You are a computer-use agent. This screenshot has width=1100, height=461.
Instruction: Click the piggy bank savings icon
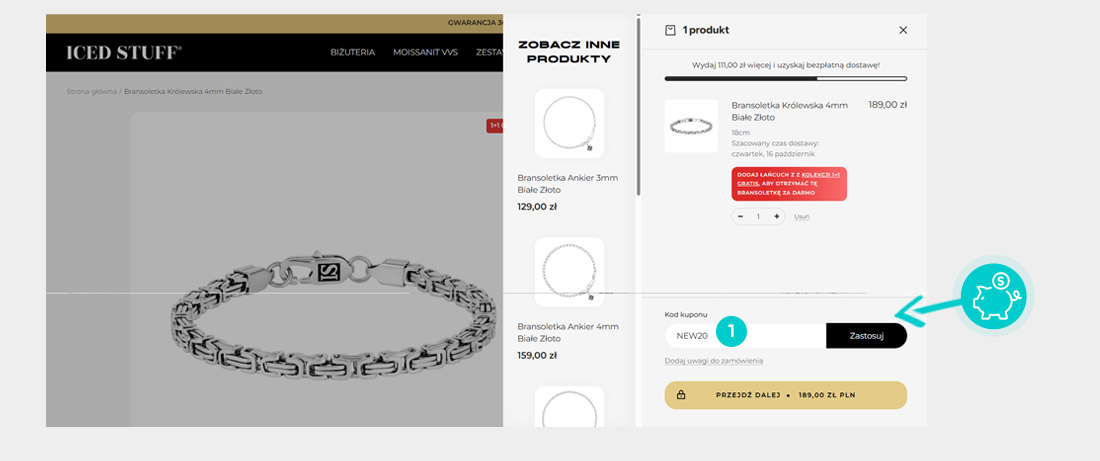pos(995,296)
